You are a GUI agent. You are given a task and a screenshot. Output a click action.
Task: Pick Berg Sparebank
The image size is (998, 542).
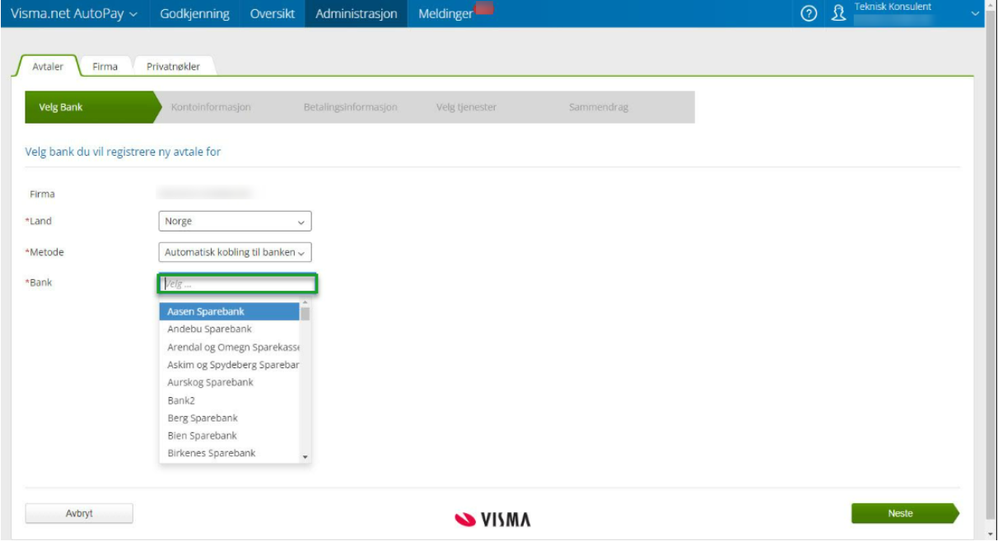tap(229, 418)
